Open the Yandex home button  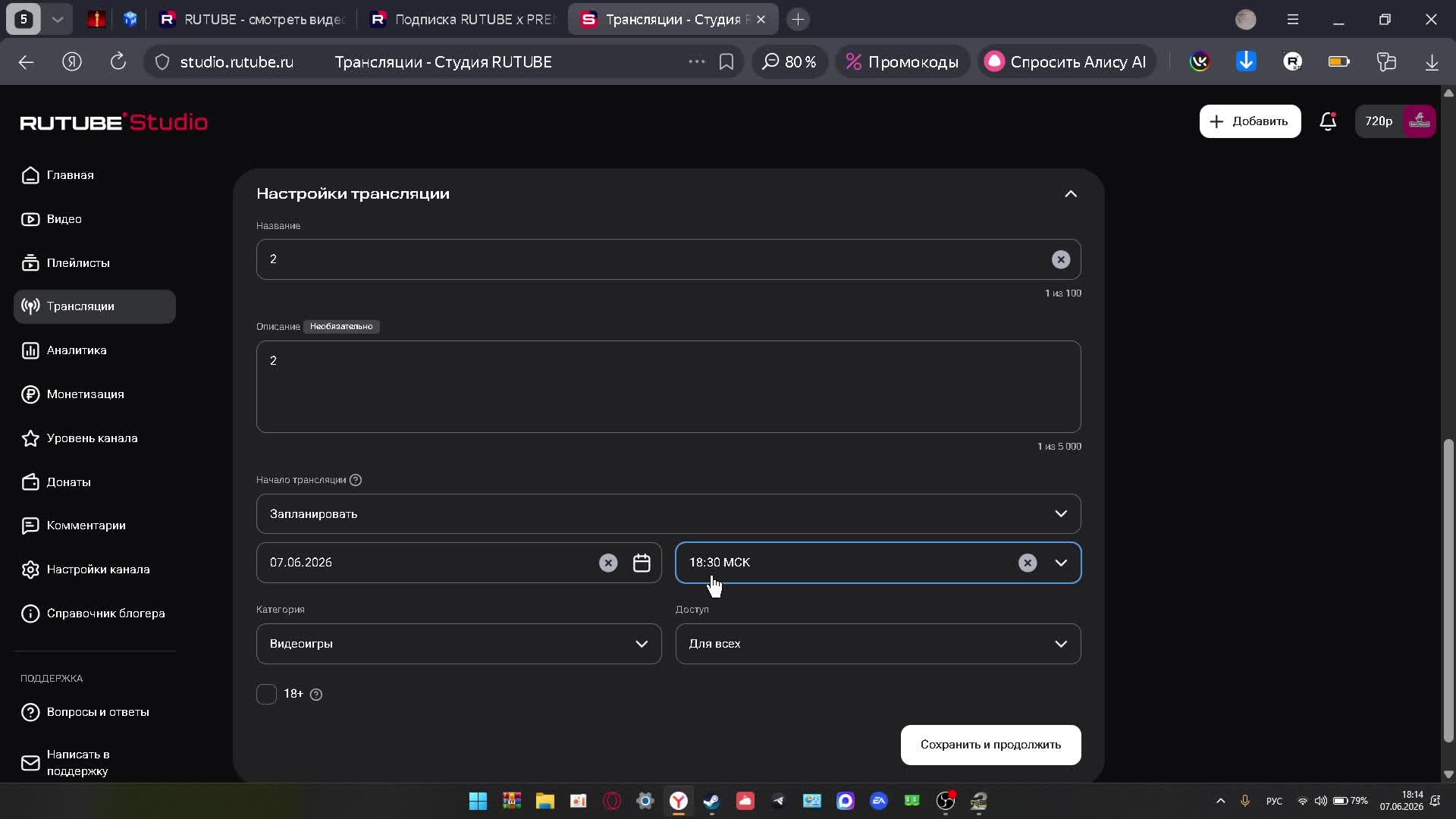coord(72,62)
